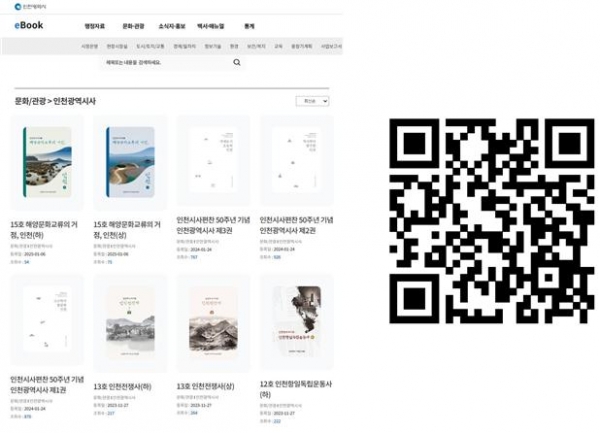Click the 문화/관광 > 인천광역시사 breadcrumb heading
This screenshot has width=600, height=433.
tap(55, 101)
